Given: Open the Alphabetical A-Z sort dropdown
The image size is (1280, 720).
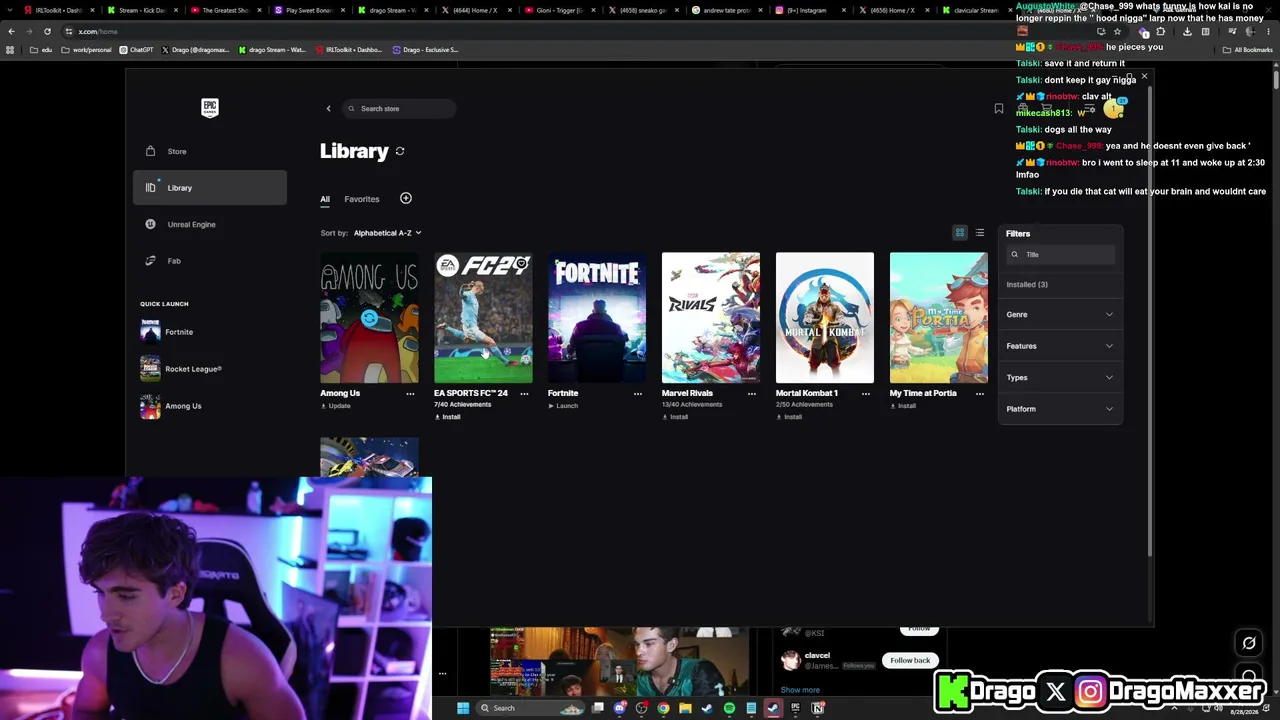Looking at the screenshot, I should (388, 233).
